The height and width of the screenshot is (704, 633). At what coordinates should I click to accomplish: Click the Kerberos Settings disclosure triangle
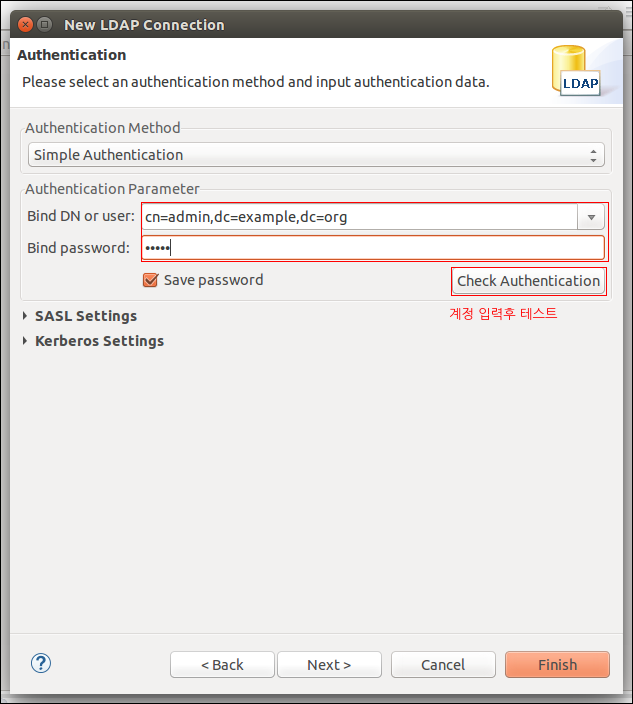(x=25, y=341)
